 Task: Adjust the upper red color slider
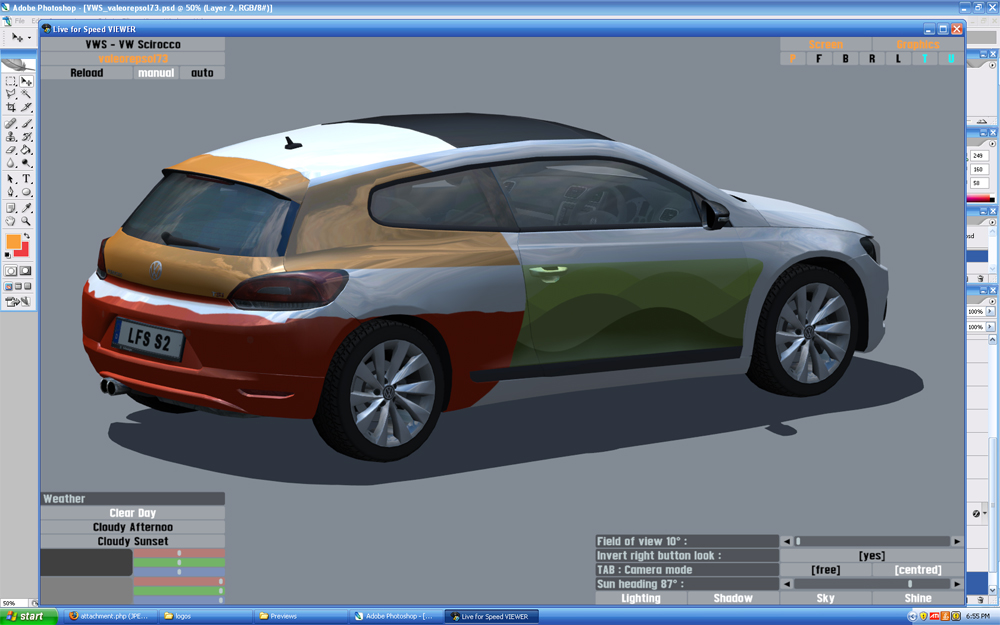point(179,553)
